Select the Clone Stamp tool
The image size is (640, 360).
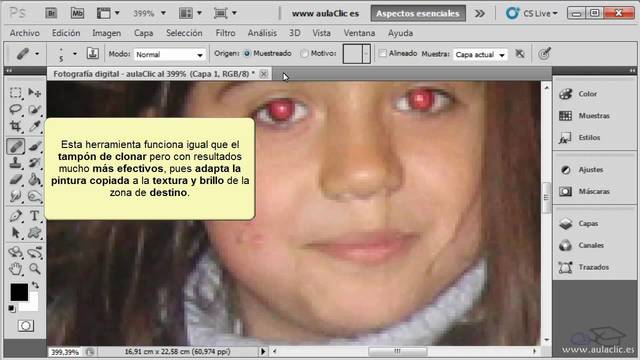pyautogui.click(x=16, y=163)
